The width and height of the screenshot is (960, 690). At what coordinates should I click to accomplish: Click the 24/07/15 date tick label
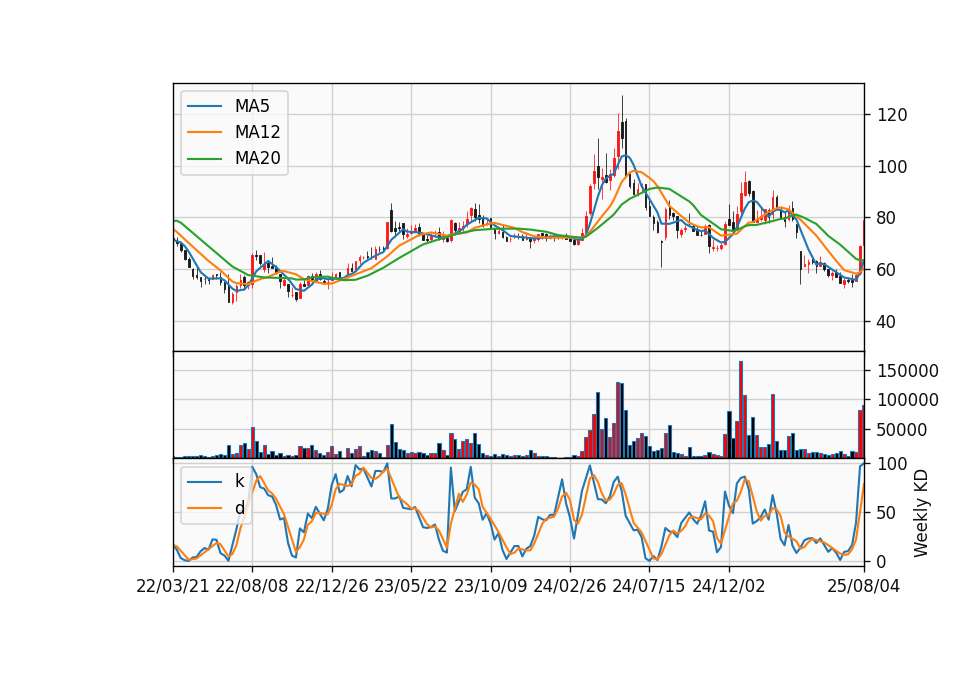(649, 586)
